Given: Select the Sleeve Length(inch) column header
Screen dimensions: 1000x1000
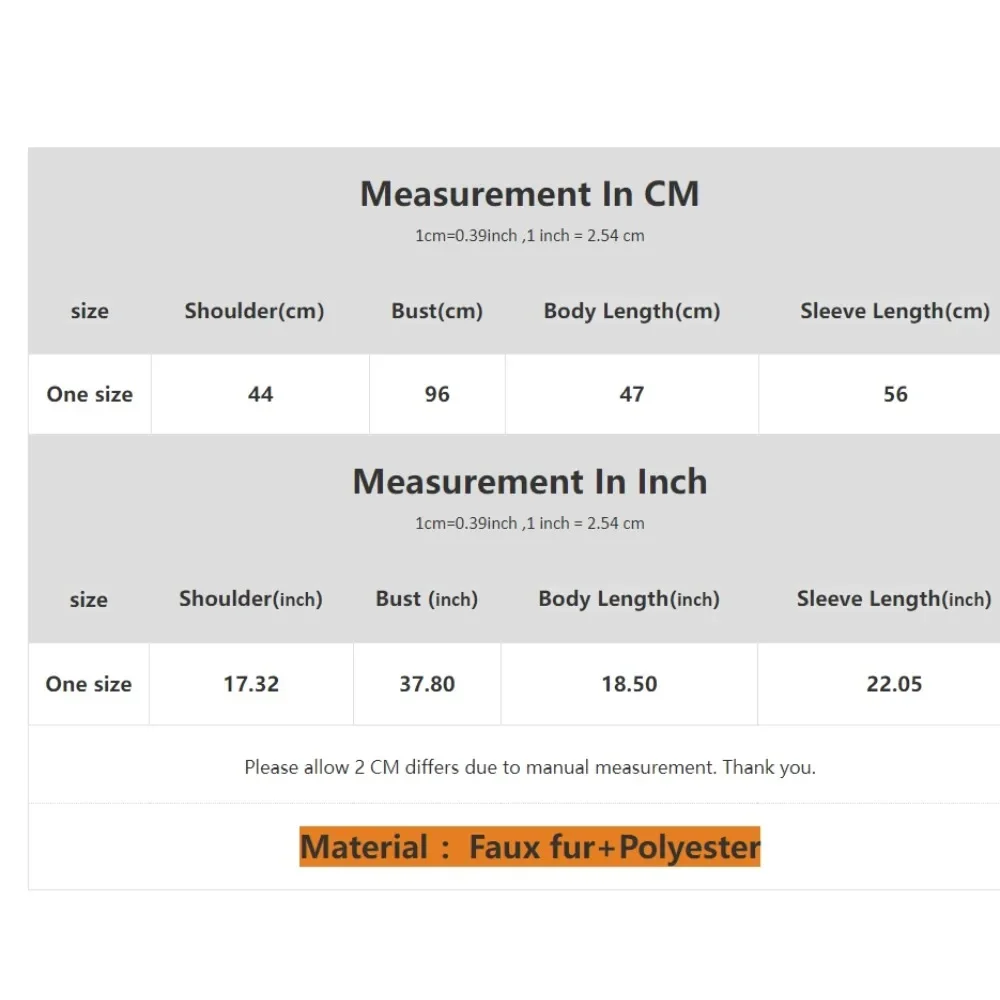Looking at the screenshot, I should [x=893, y=599].
